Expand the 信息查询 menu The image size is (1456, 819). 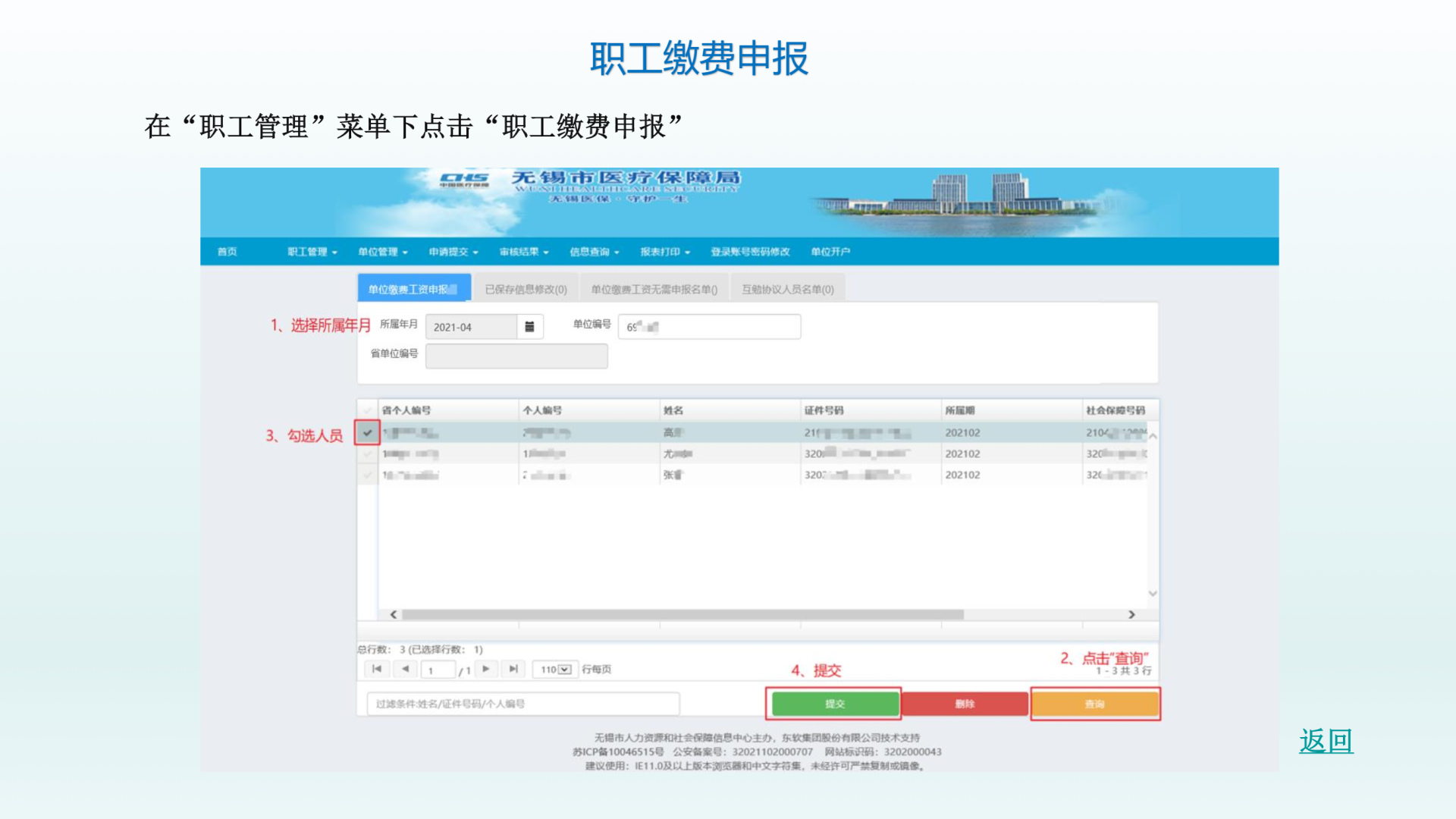pyautogui.click(x=595, y=252)
